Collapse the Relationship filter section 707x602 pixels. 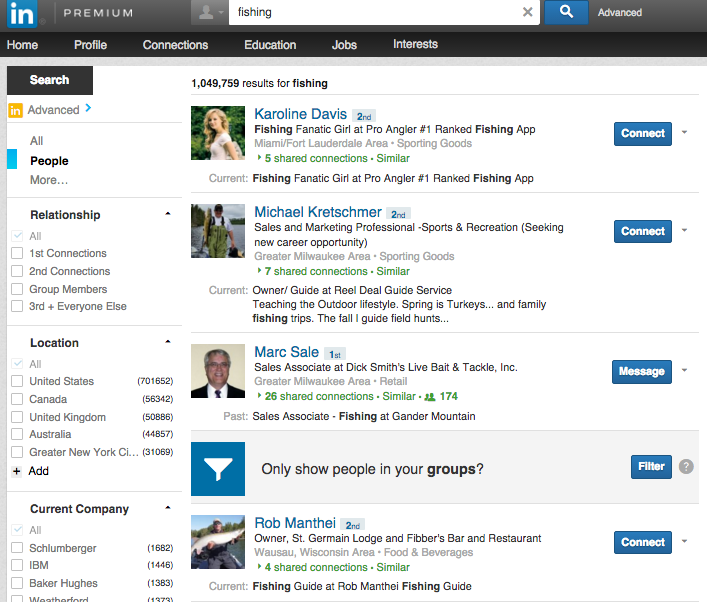pyautogui.click(x=168, y=214)
